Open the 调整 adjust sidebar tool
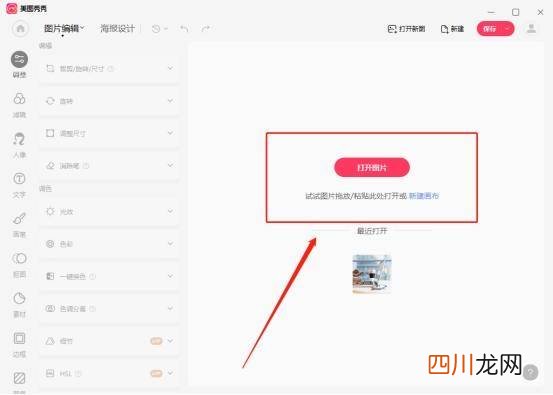Image resolution: width=553 pixels, height=395 pixels. click(x=19, y=65)
